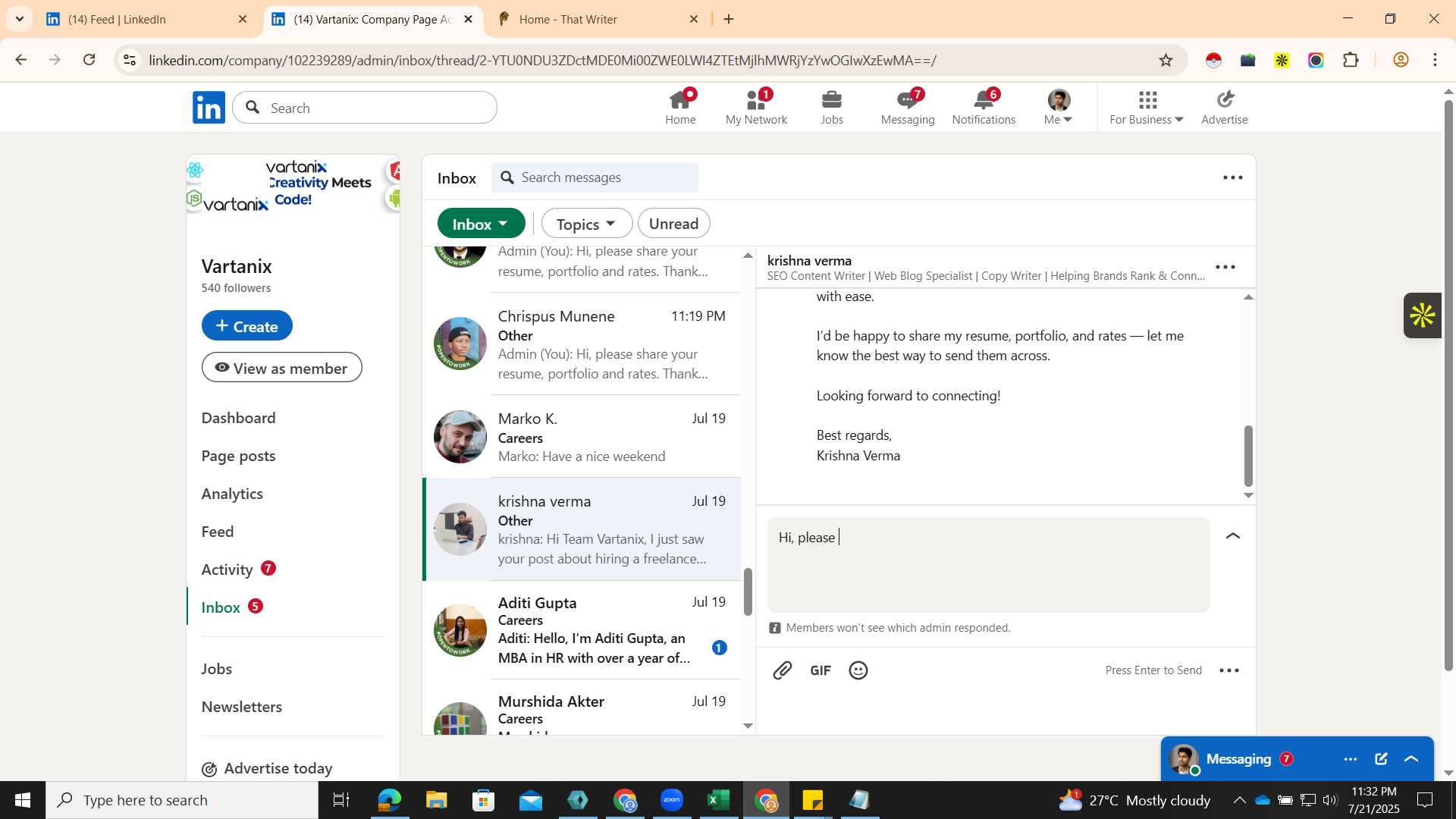Screen dimensions: 1456x819
Task: Open Advertise today link
Action: 267,768
